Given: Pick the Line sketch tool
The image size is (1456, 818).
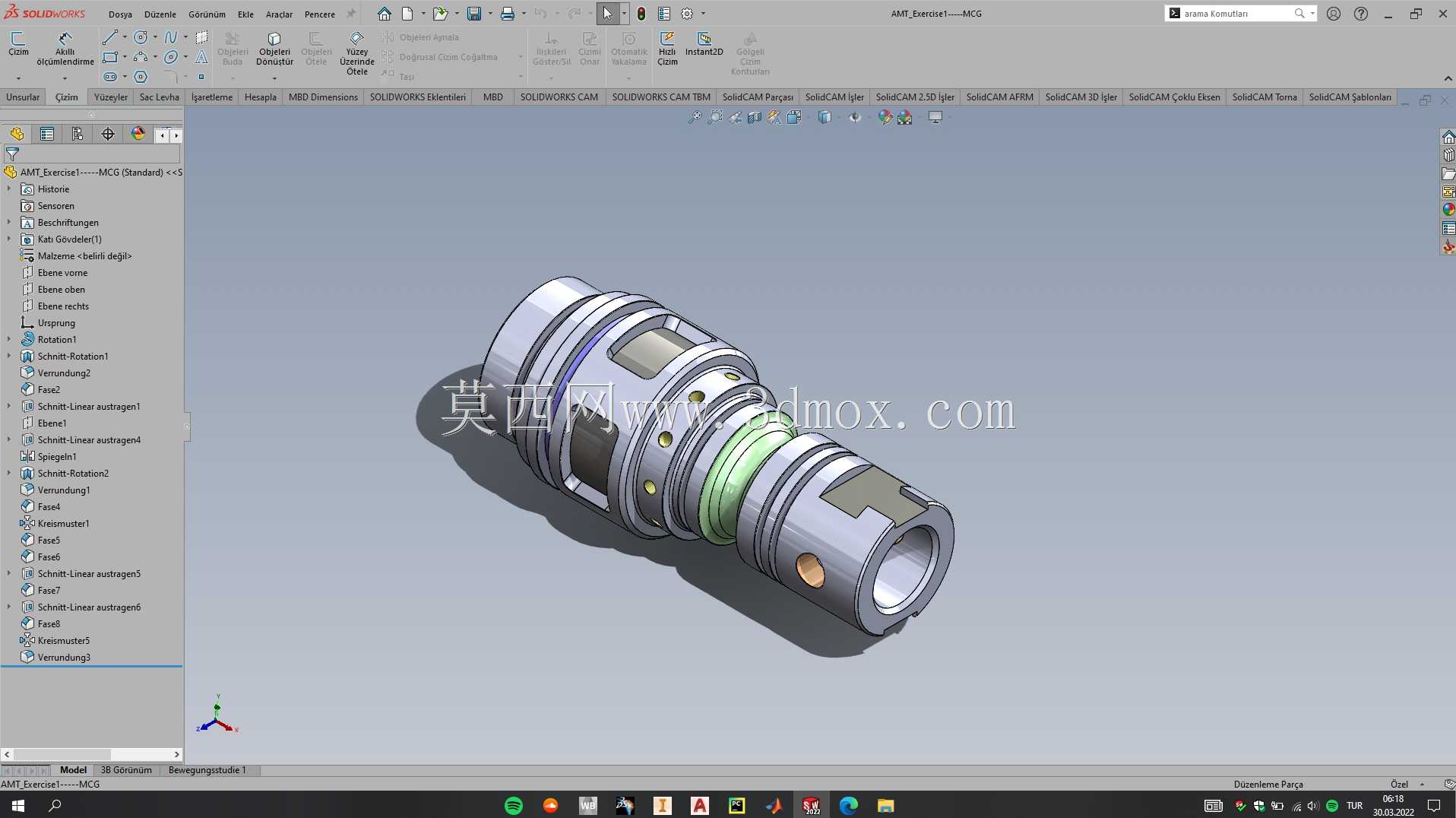Looking at the screenshot, I should pyautogui.click(x=110, y=37).
